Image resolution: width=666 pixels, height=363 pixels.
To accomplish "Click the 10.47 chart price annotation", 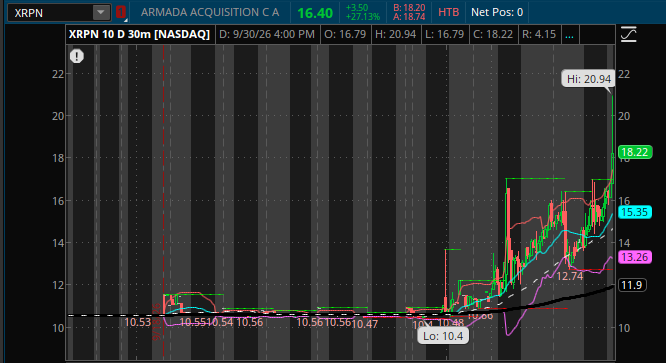I will tap(365, 324).
